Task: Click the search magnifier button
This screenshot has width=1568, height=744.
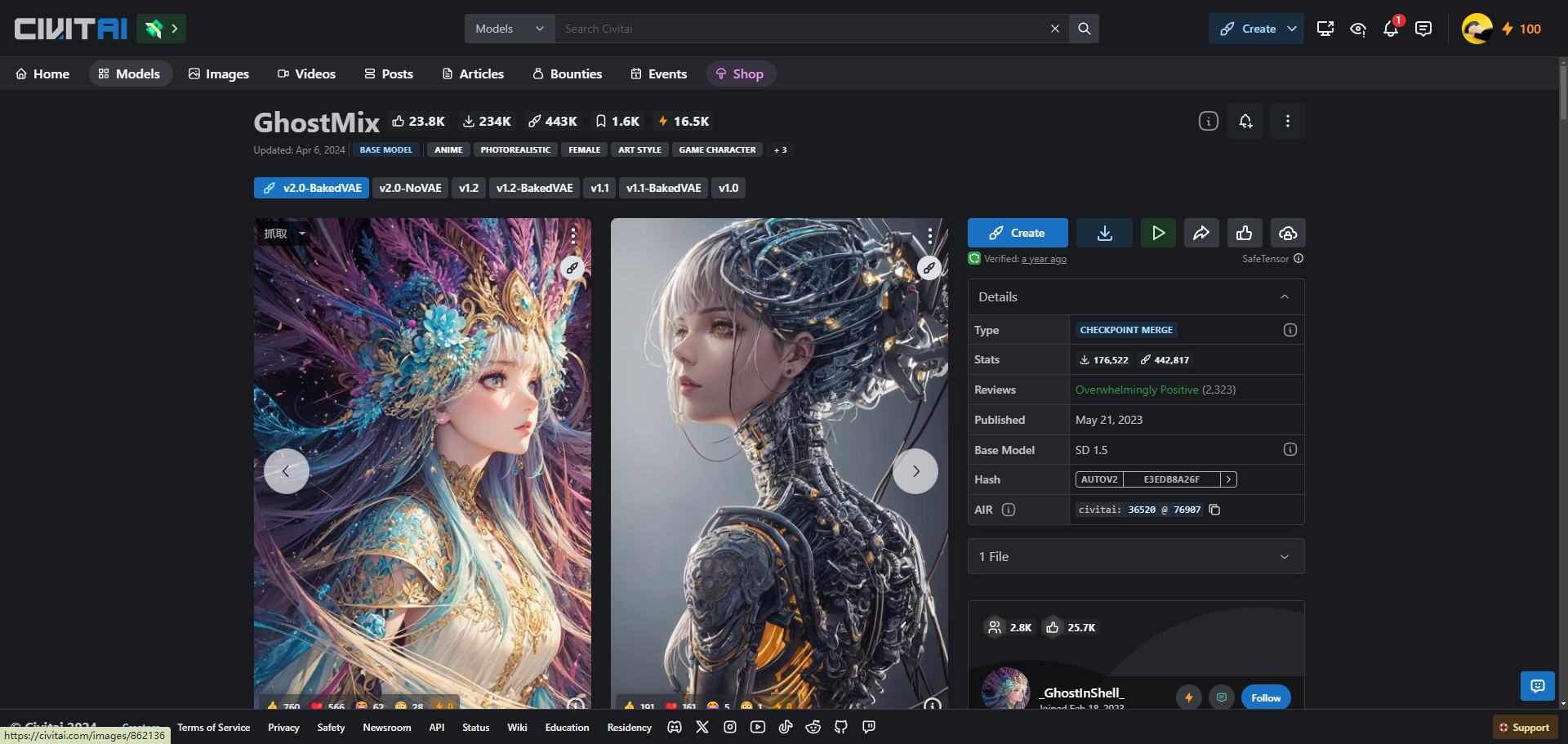Action: click(x=1085, y=29)
